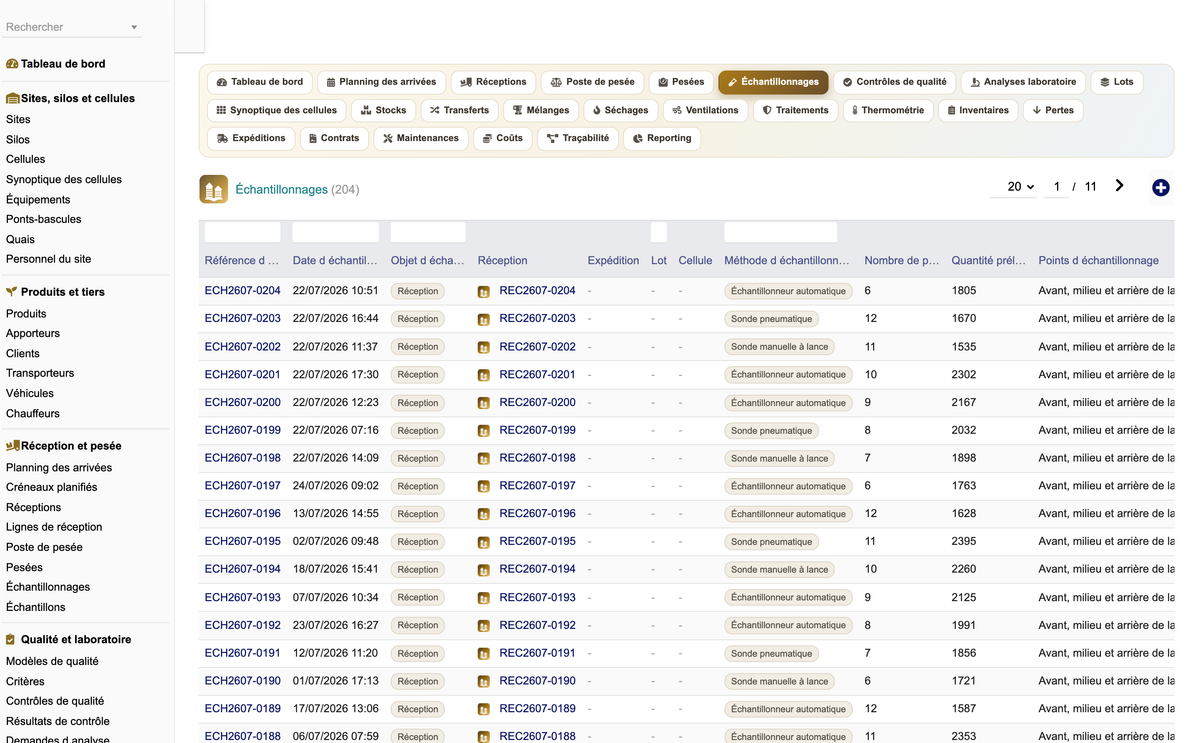Viewport: 1200px width, 743px height.
Task: Click the dashboard gauge icon in the sidebar
Action: (12, 64)
